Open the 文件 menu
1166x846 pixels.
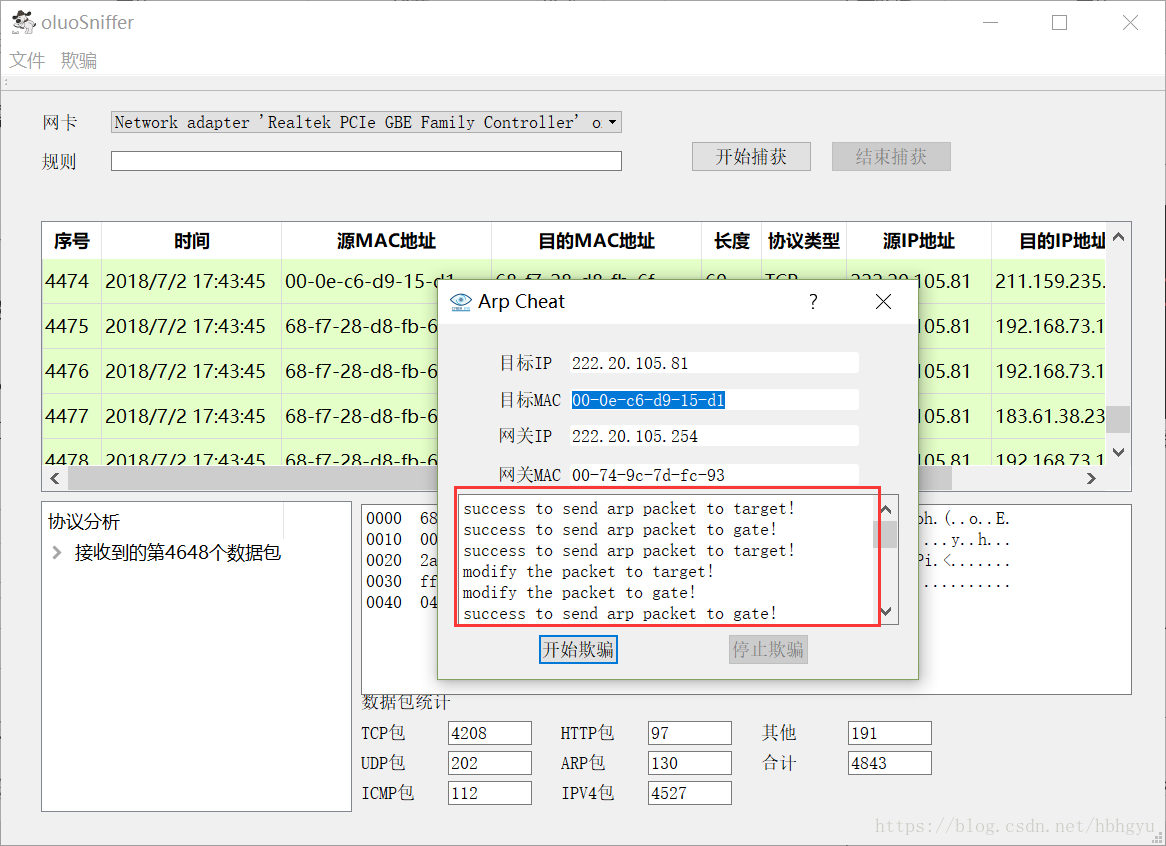[x=27, y=60]
